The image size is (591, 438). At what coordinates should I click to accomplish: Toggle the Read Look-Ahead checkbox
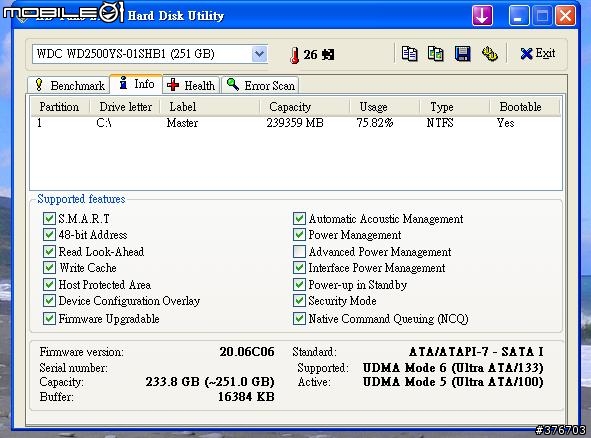(49, 251)
